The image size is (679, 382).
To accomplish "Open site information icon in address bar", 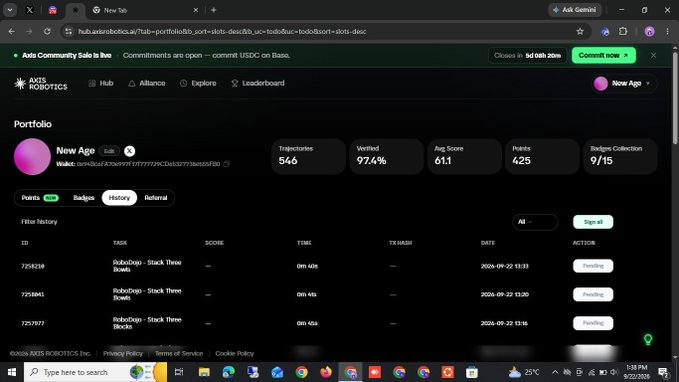I will click(x=68, y=32).
